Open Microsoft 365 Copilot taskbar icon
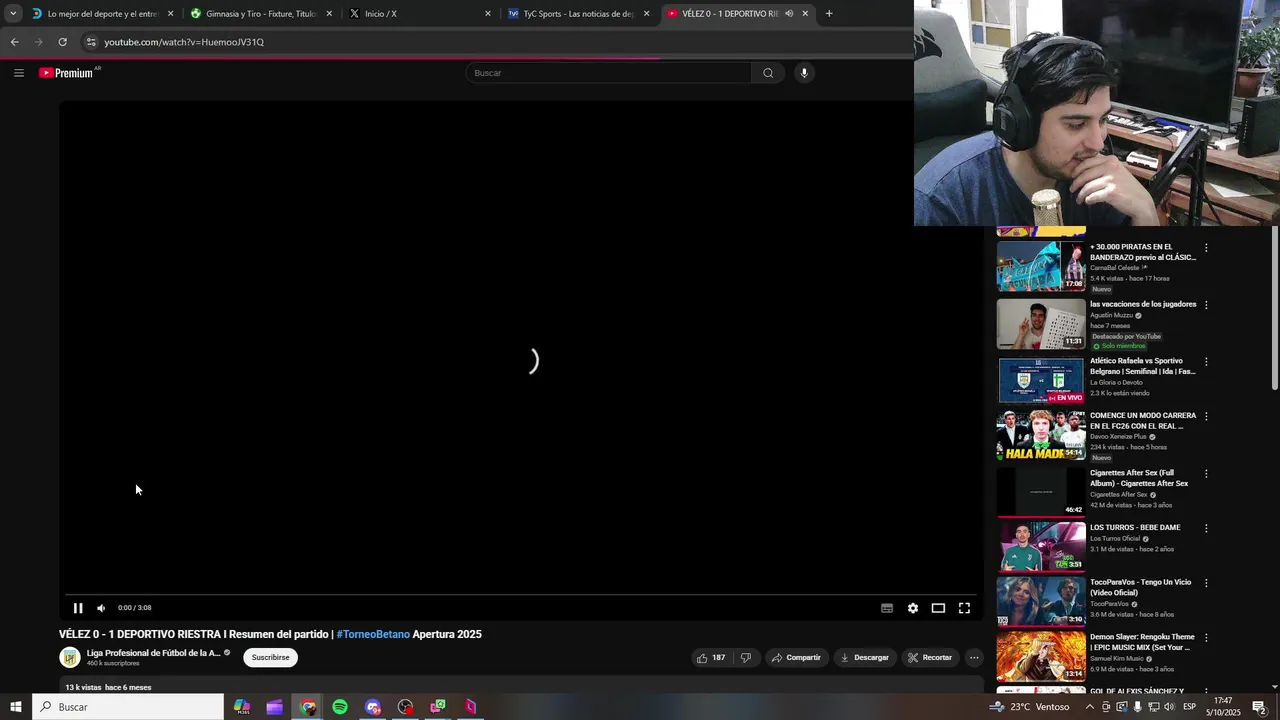1280x720 pixels. (x=242, y=707)
